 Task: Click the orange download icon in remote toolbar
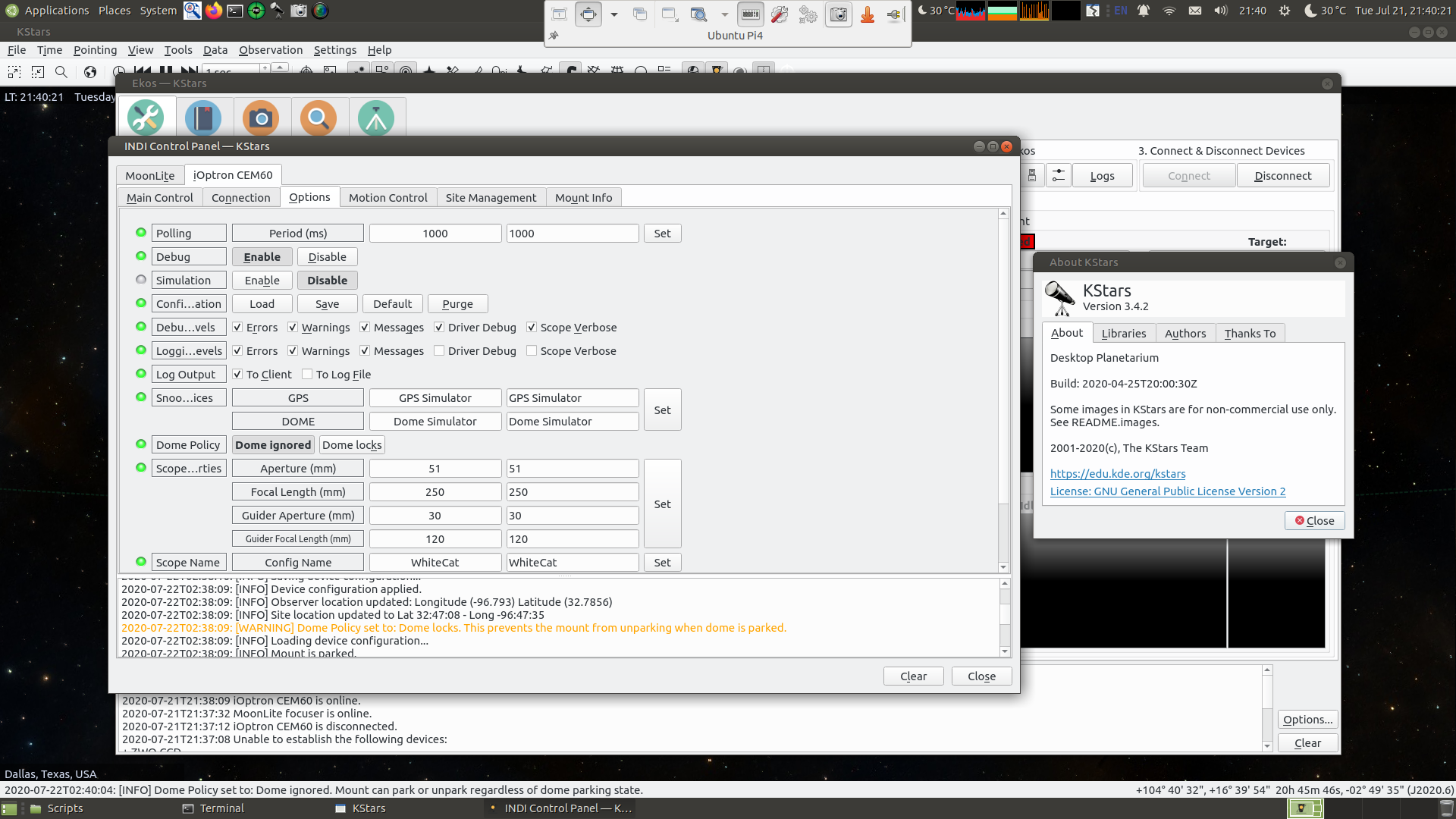tap(868, 14)
